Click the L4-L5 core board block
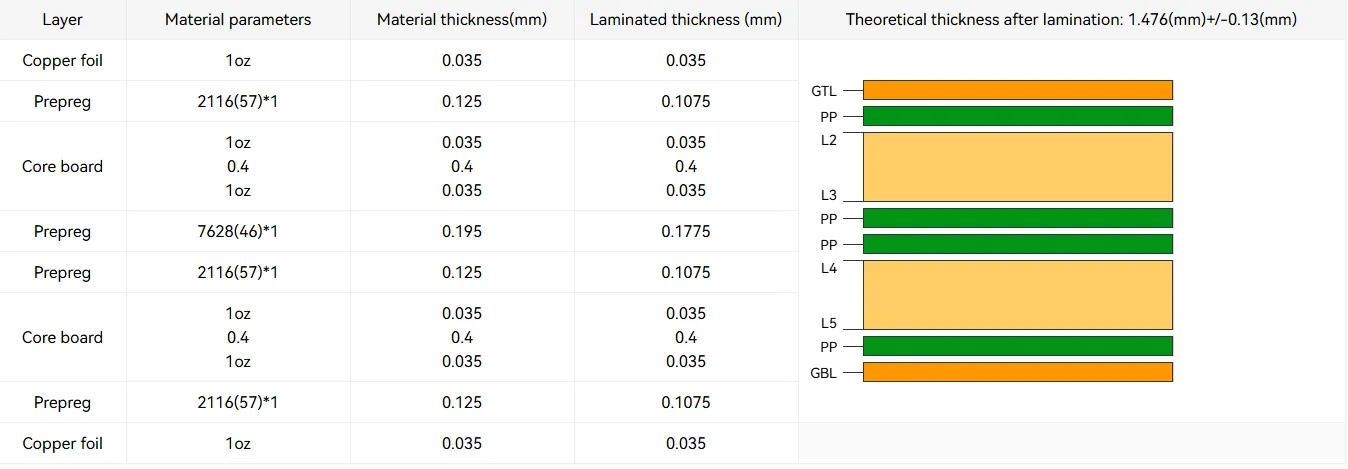Screen dimensions: 1348x469 click(x=1017, y=295)
